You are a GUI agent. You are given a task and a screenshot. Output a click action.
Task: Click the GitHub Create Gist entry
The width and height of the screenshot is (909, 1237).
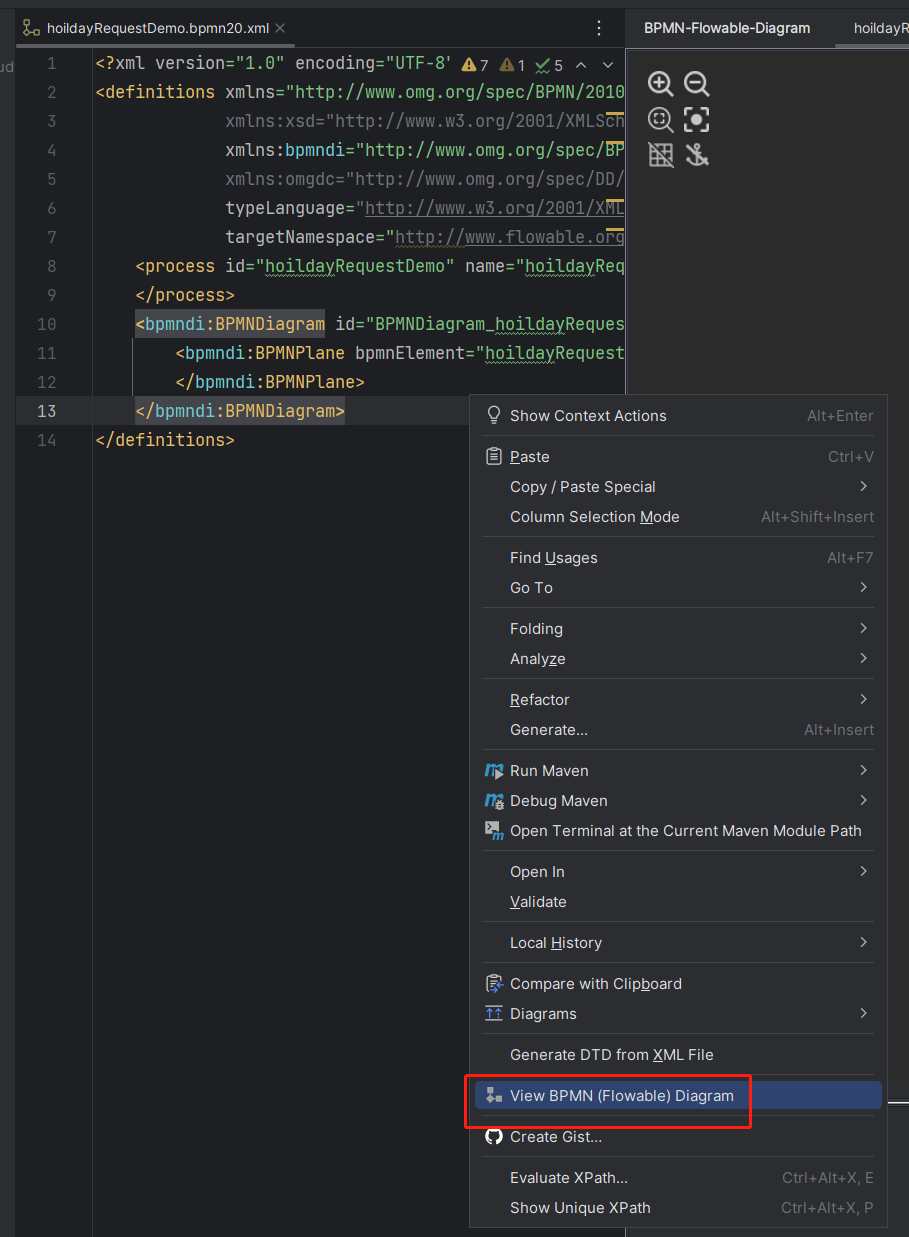tap(555, 1137)
